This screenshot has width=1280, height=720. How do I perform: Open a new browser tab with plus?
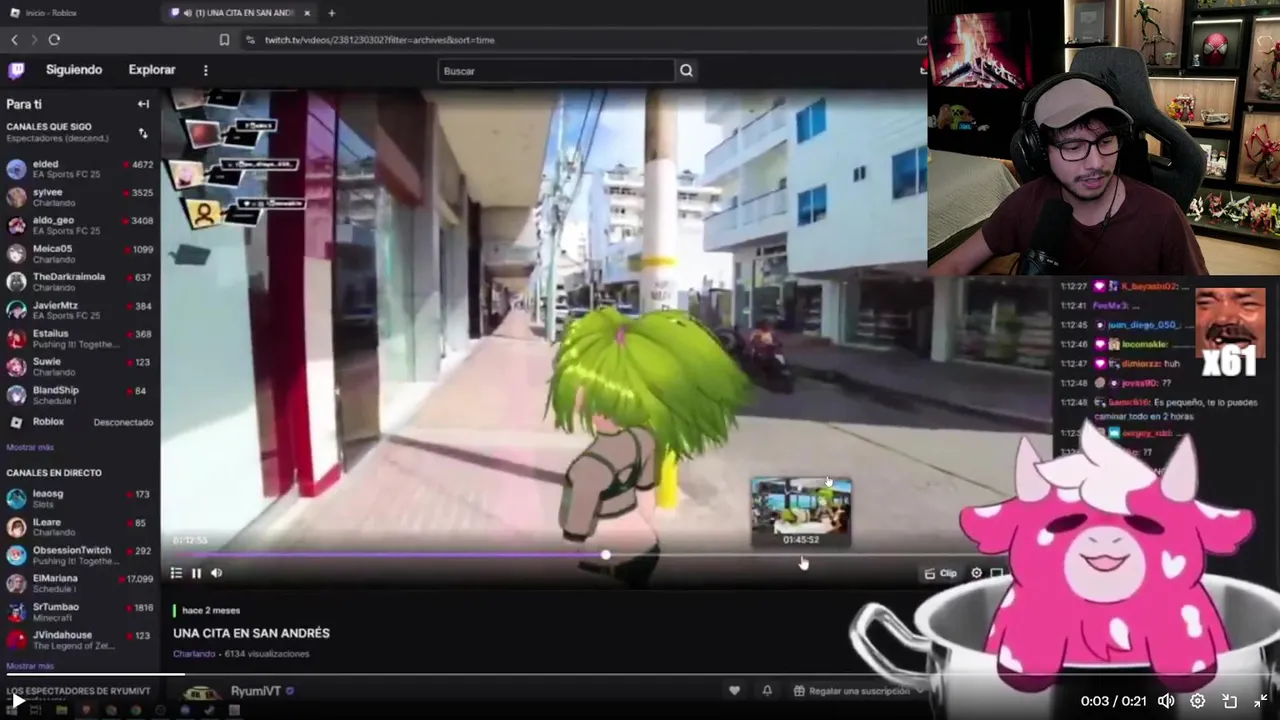[x=332, y=13]
